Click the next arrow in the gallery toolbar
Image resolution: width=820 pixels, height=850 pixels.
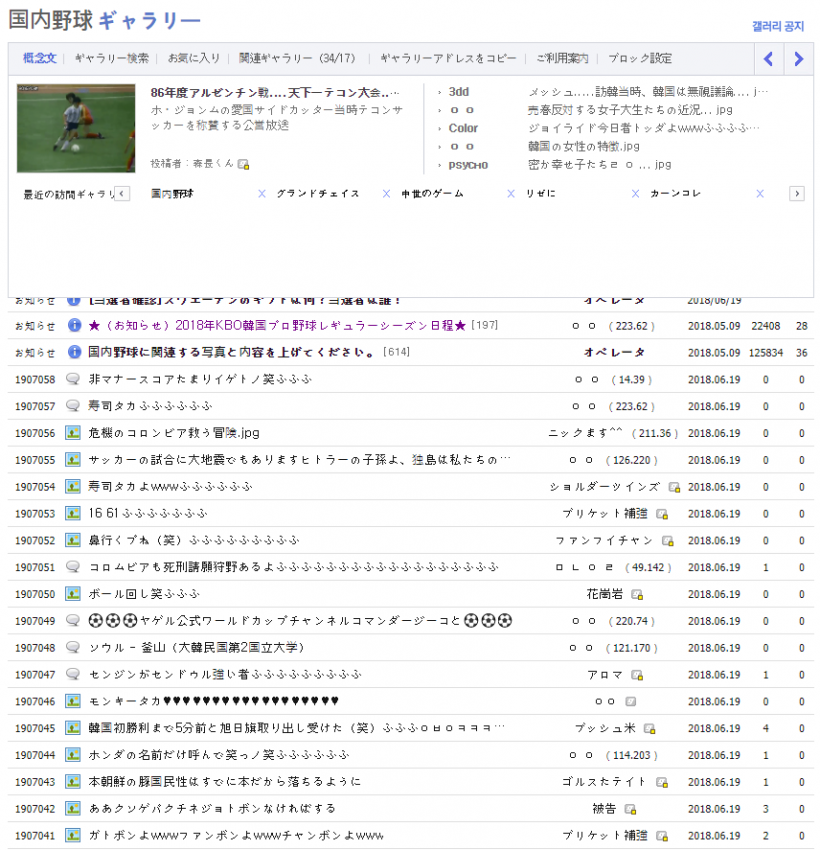coord(798,59)
